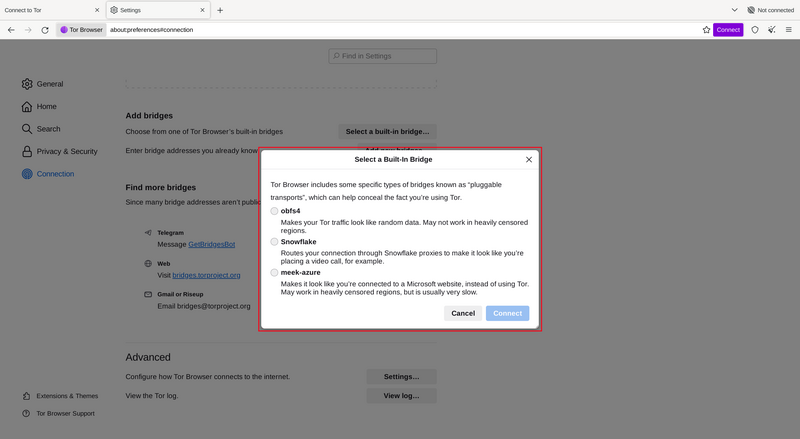Image resolution: width=800 pixels, height=439 pixels.
Task: Close the Select a Built-In Bridge dialog
Action: pos(529,160)
